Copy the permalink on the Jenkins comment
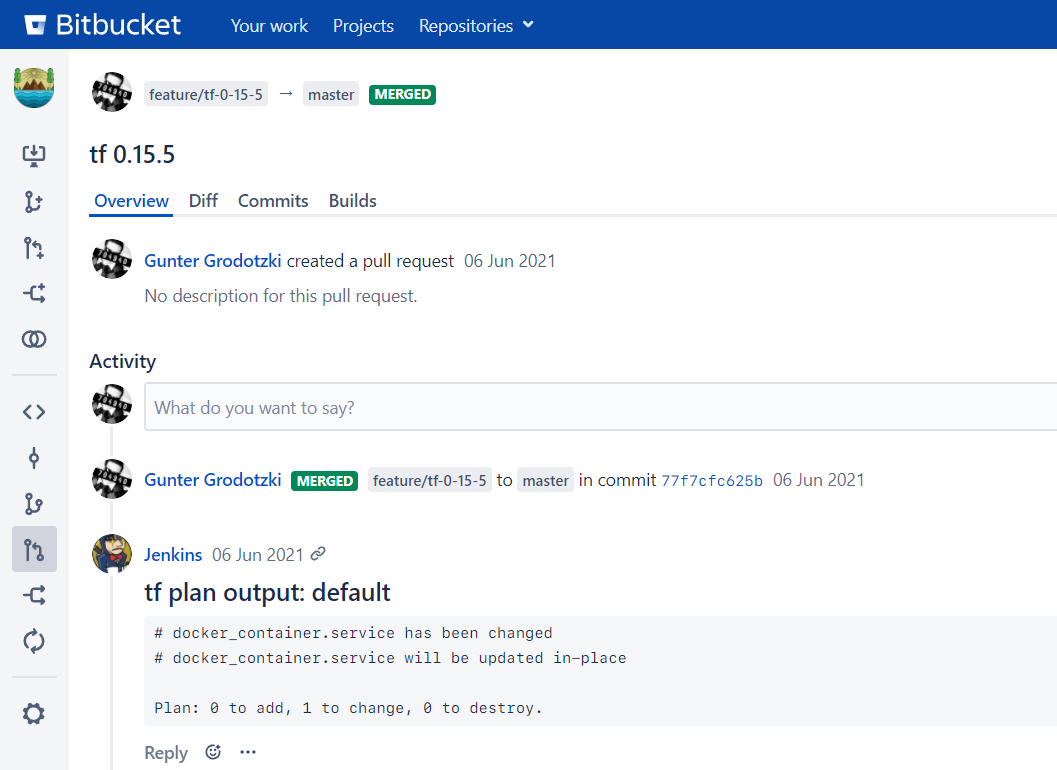 pos(320,554)
